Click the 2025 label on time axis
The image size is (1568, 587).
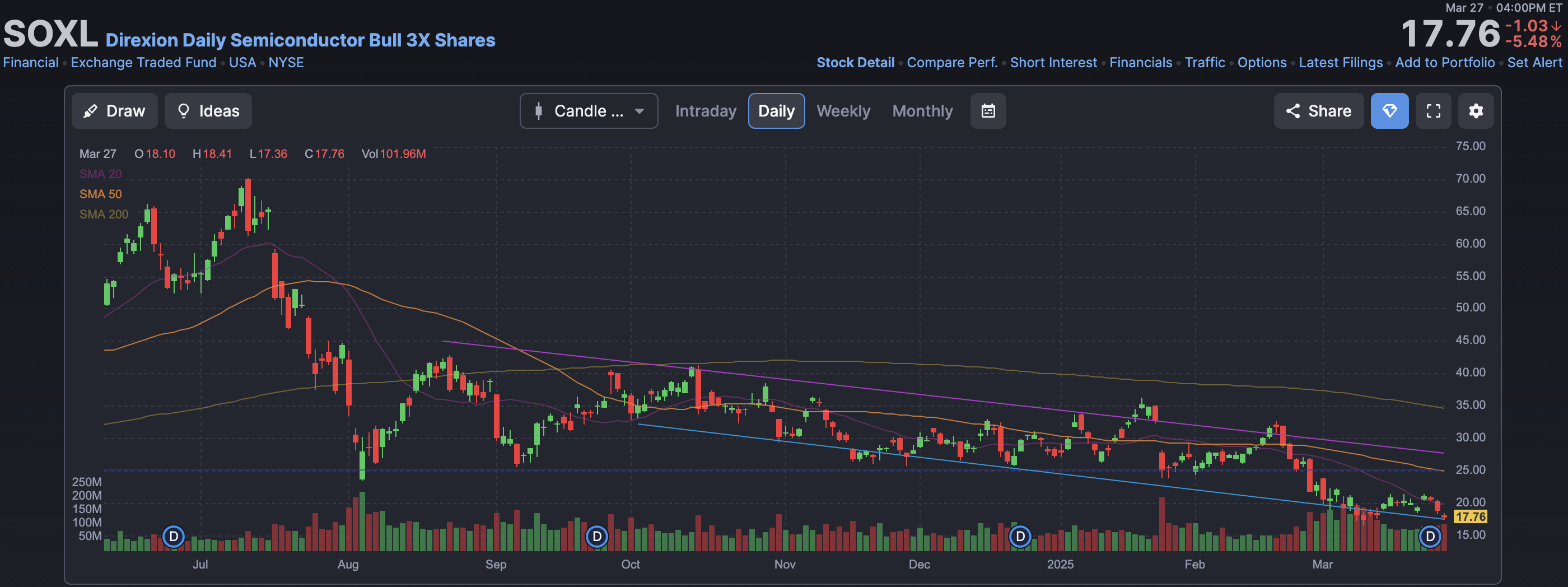(1060, 565)
